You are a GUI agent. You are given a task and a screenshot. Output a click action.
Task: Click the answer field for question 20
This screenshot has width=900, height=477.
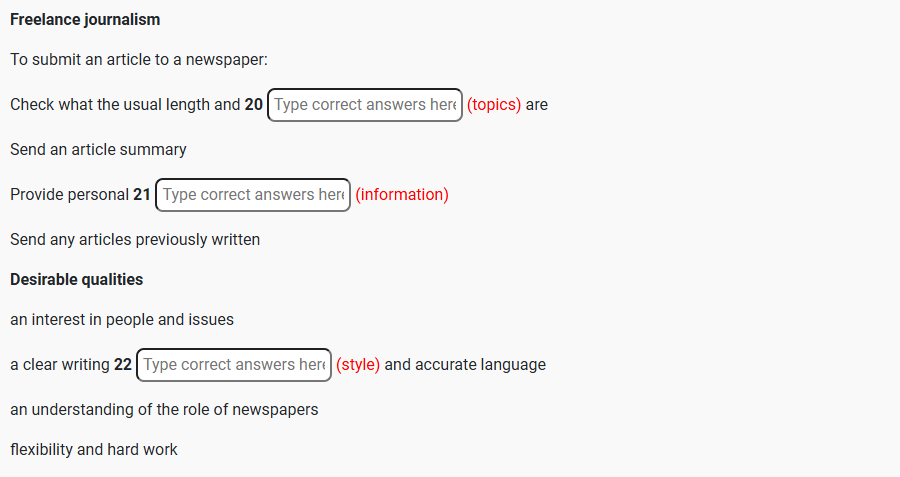pyautogui.click(x=365, y=105)
